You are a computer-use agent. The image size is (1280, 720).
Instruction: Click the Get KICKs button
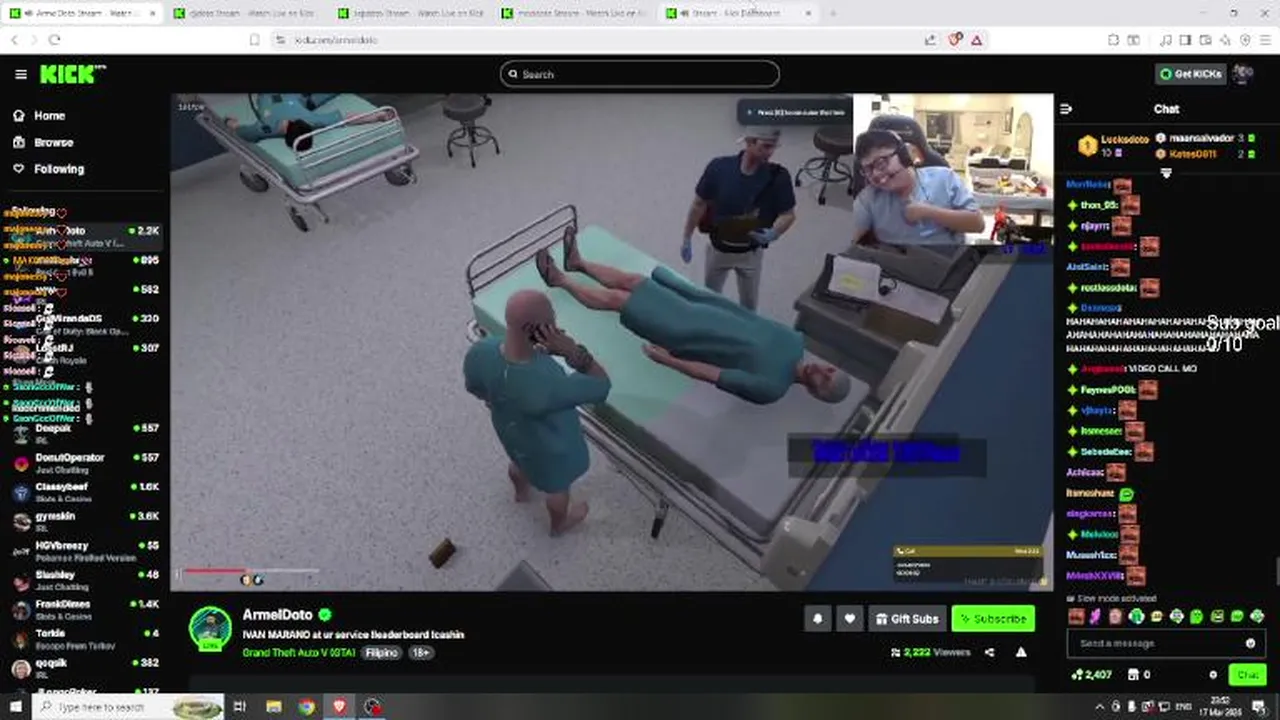click(1191, 74)
